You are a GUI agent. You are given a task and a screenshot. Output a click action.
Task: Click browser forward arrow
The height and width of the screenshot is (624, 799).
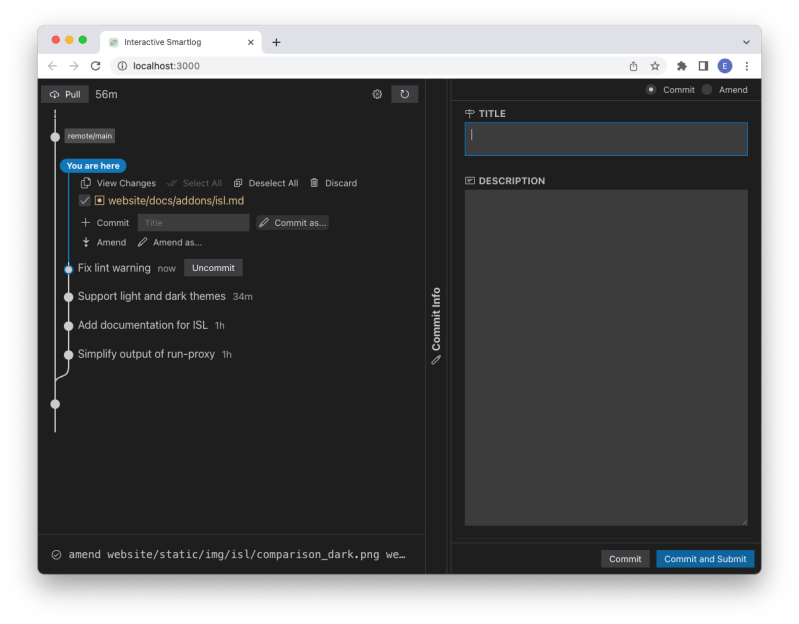[x=74, y=66]
